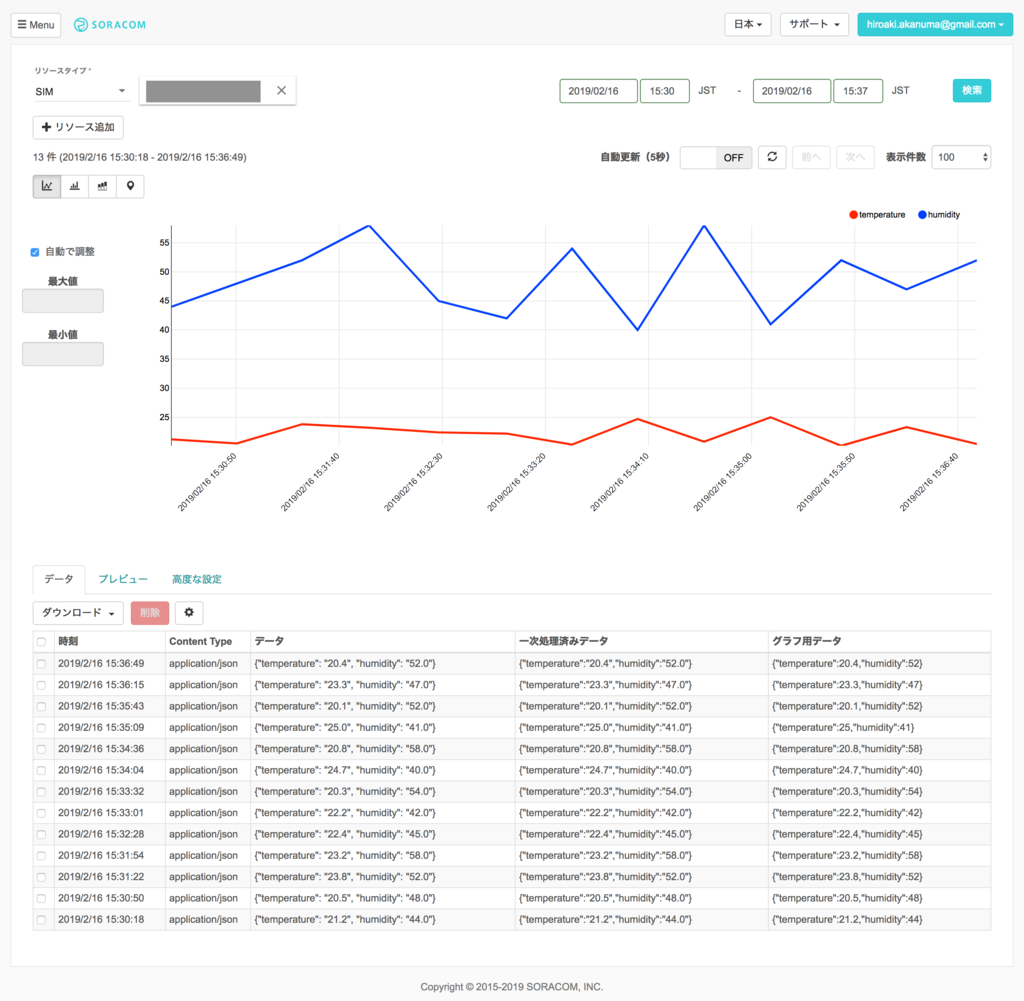
Task: Switch to the データ tab
Action: (59, 579)
